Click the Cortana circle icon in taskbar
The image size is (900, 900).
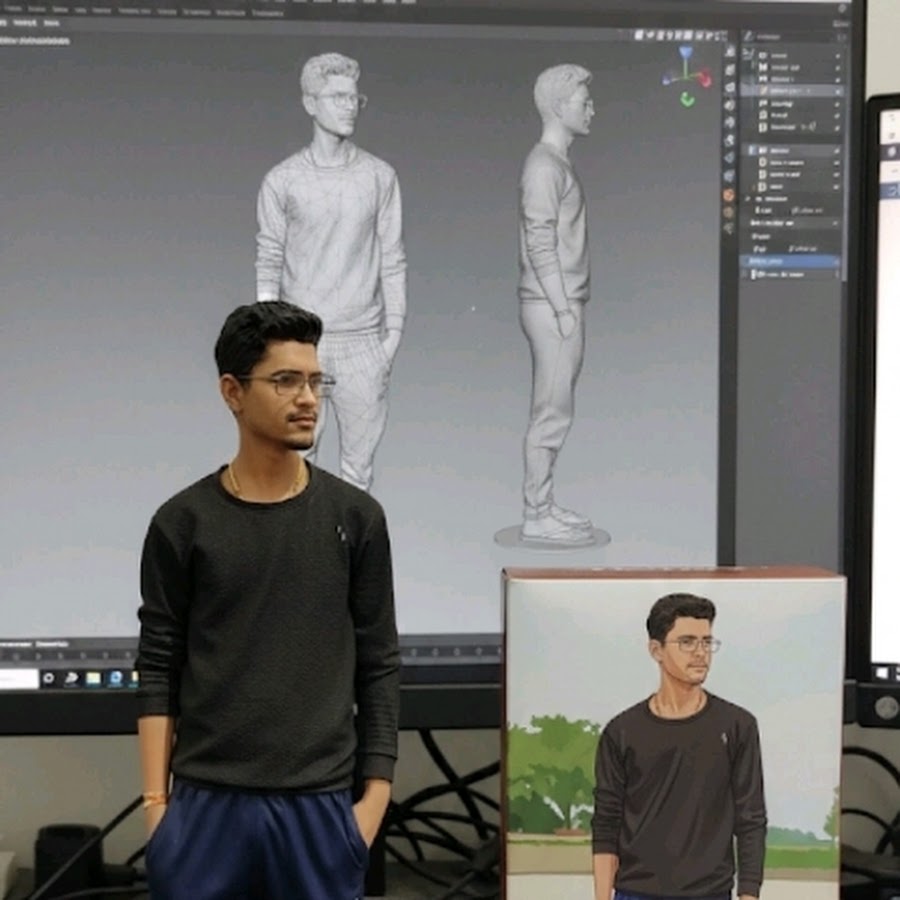[x=47, y=678]
